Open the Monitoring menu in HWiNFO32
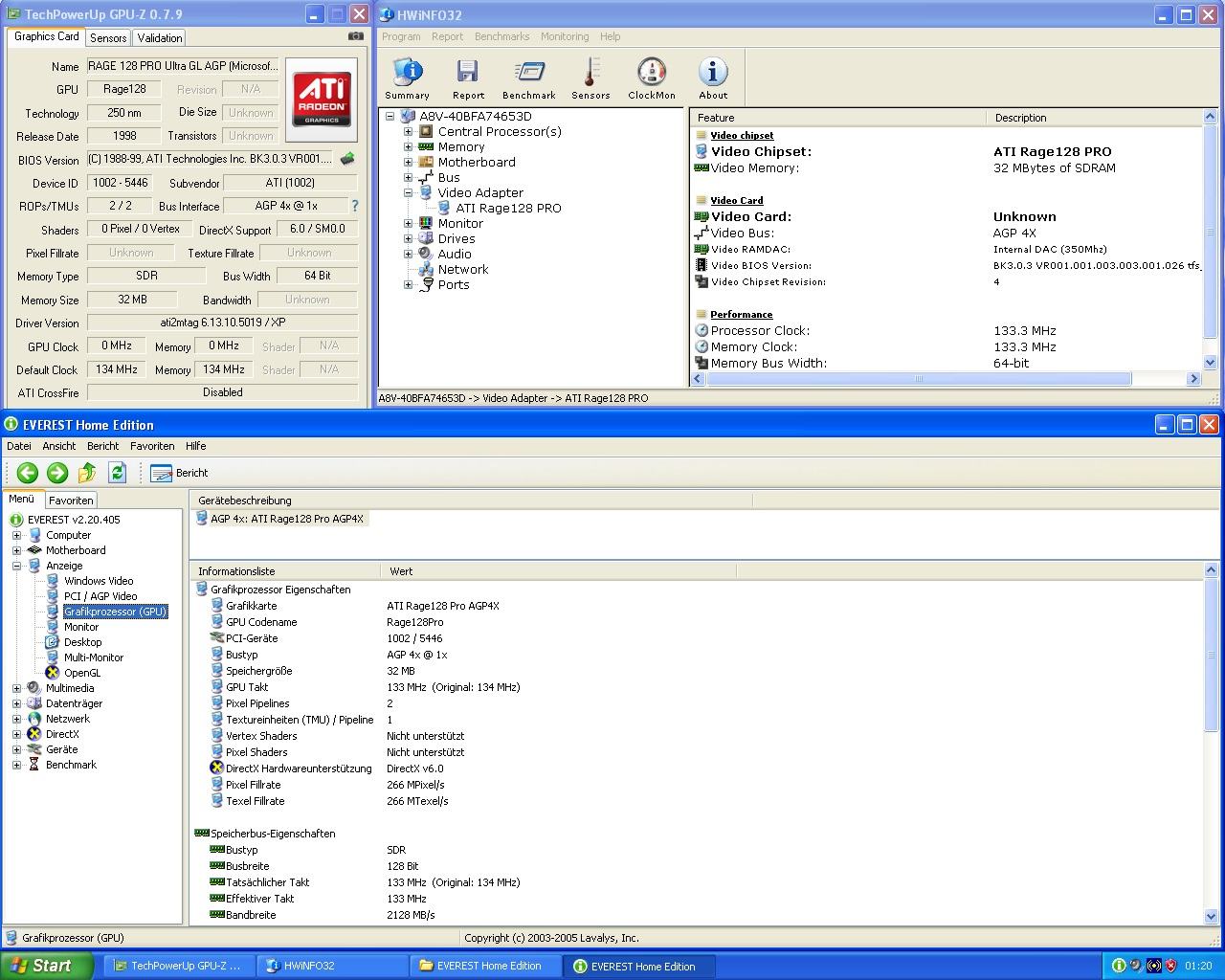1225x980 pixels. [565, 36]
